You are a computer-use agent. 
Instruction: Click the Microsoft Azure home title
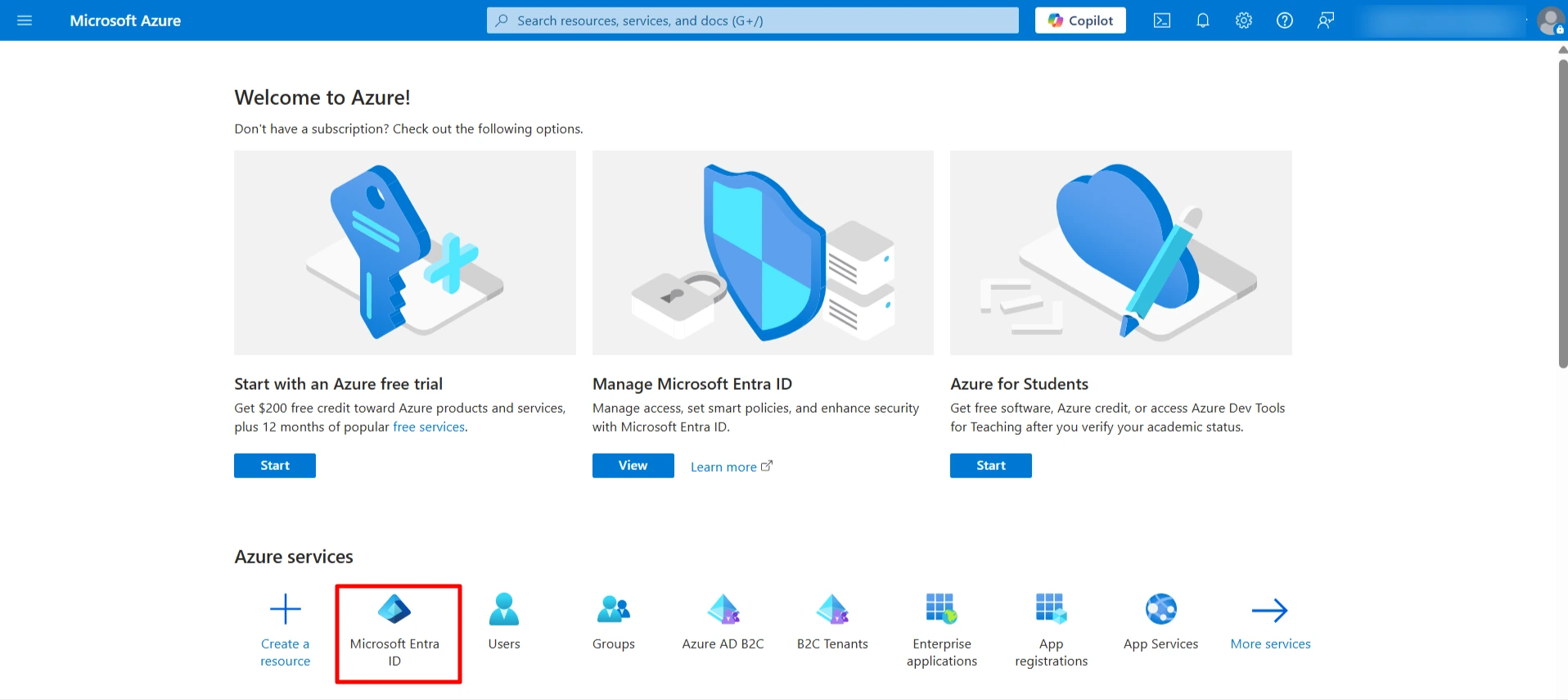(x=125, y=20)
